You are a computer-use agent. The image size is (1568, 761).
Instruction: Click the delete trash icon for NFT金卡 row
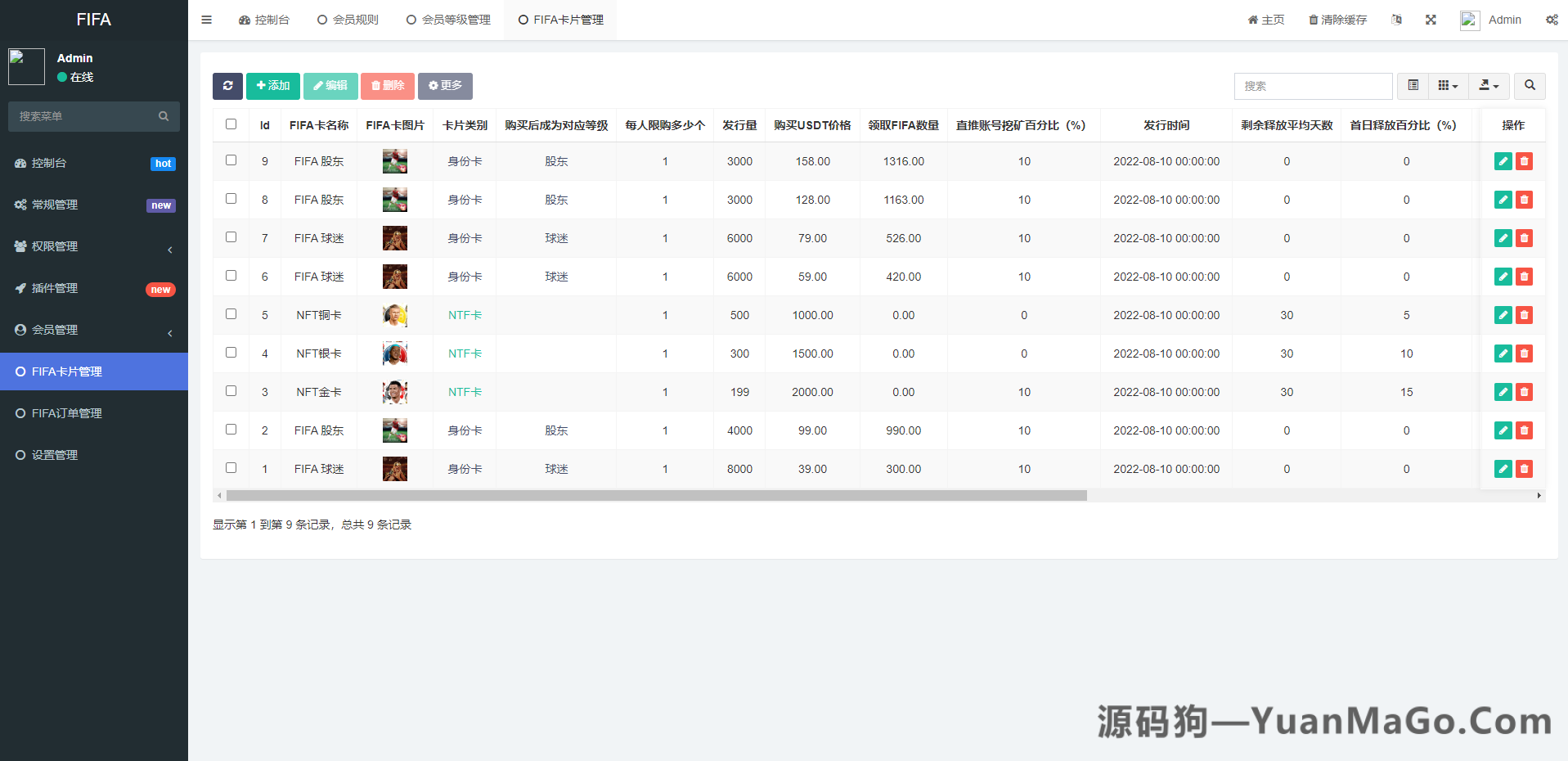coord(1524,392)
